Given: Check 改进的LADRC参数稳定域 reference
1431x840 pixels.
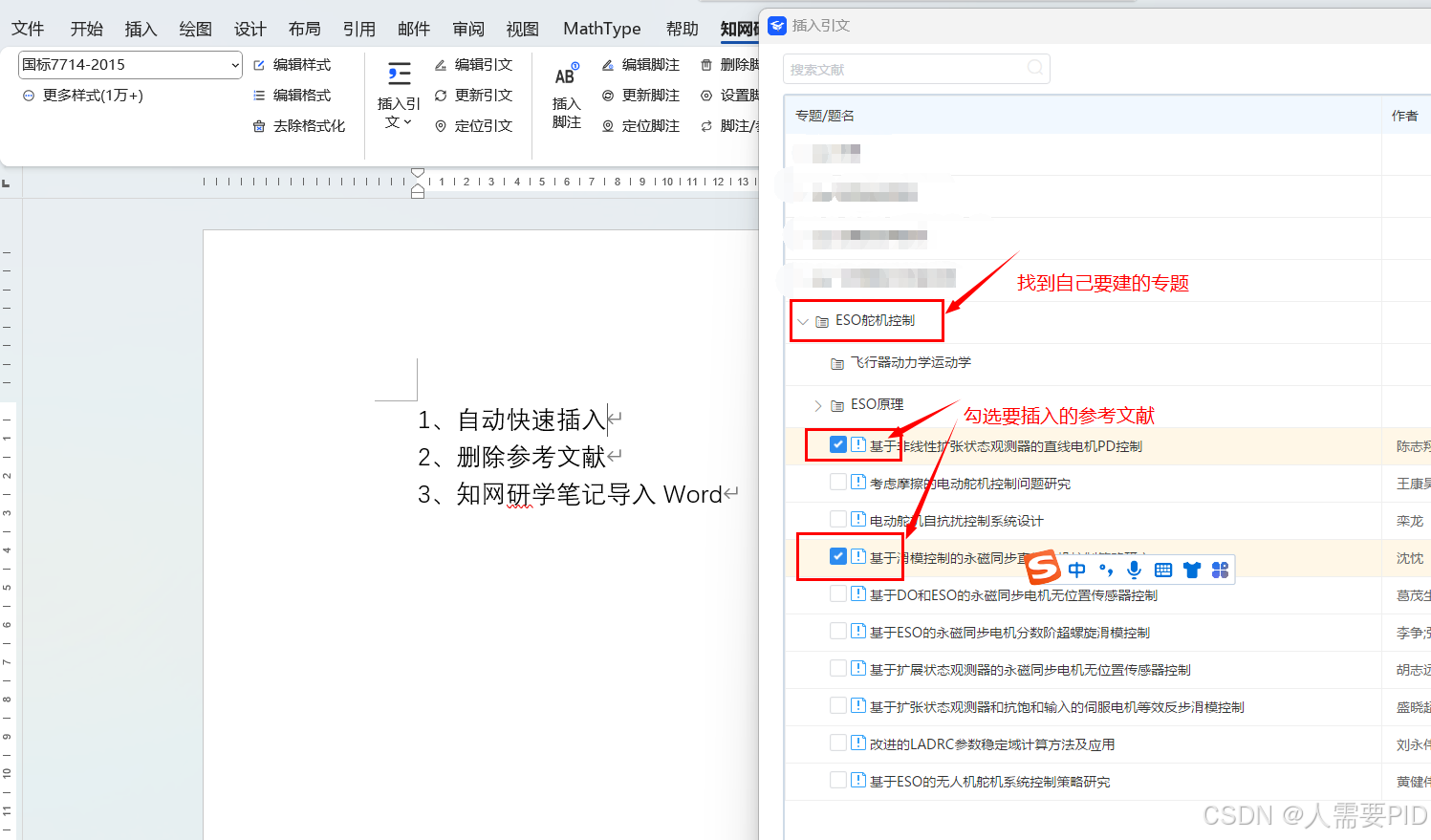Looking at the screenshot, I should (838, 743).
